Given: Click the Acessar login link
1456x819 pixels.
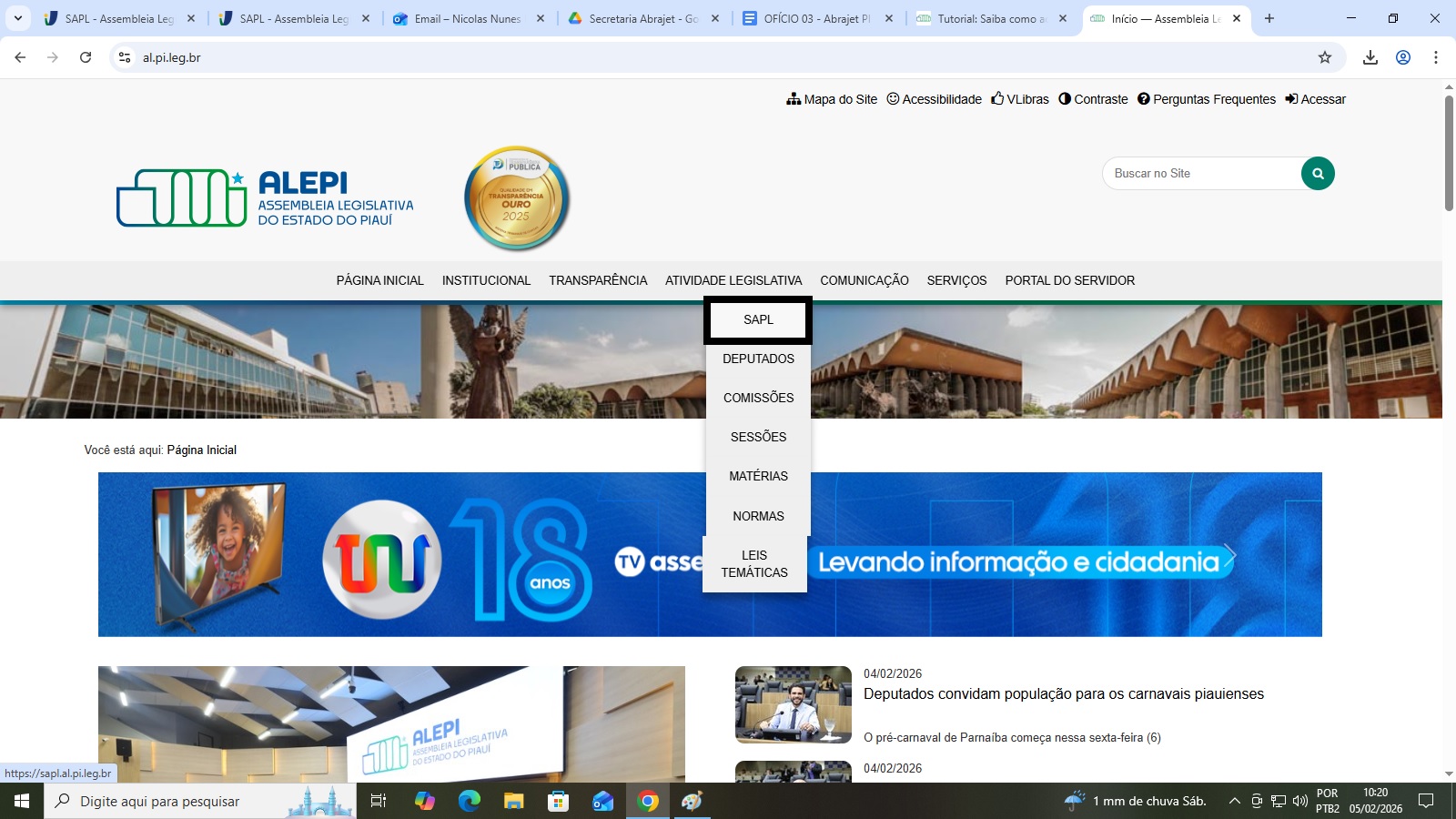Looking at the screenshot, I should (x=1315, y=99).
